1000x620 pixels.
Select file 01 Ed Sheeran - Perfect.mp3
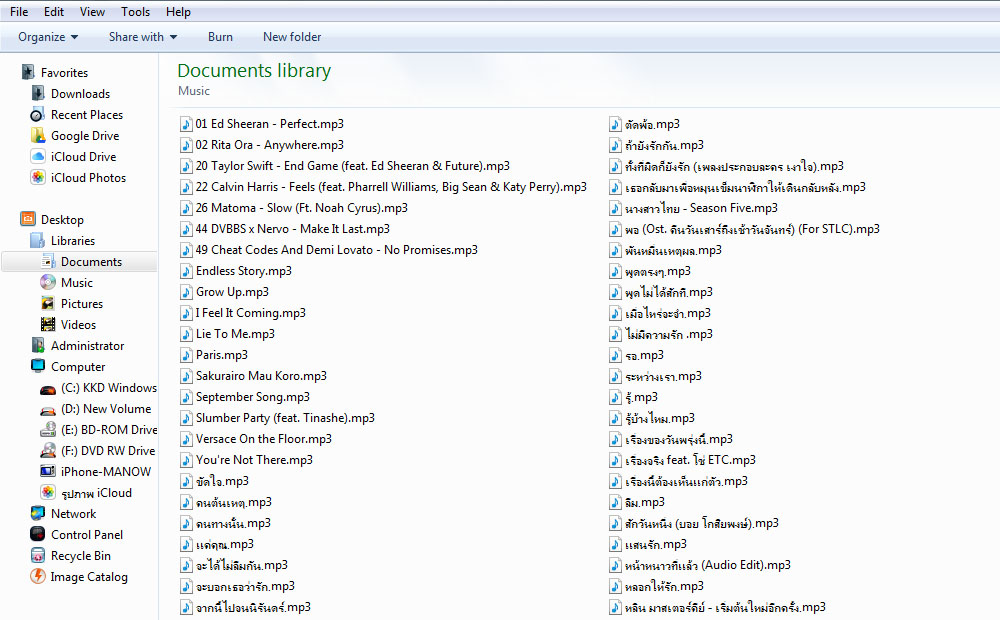coord(262,124)
